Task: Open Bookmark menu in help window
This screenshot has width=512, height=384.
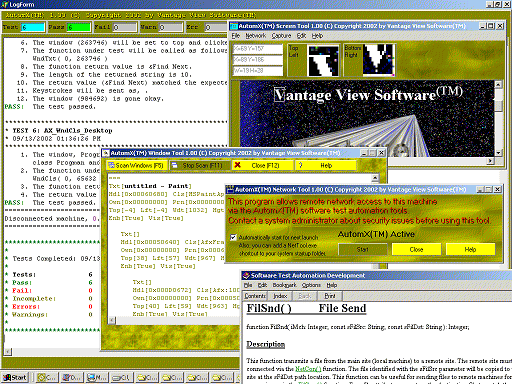Action: click(x=284, y=285)
